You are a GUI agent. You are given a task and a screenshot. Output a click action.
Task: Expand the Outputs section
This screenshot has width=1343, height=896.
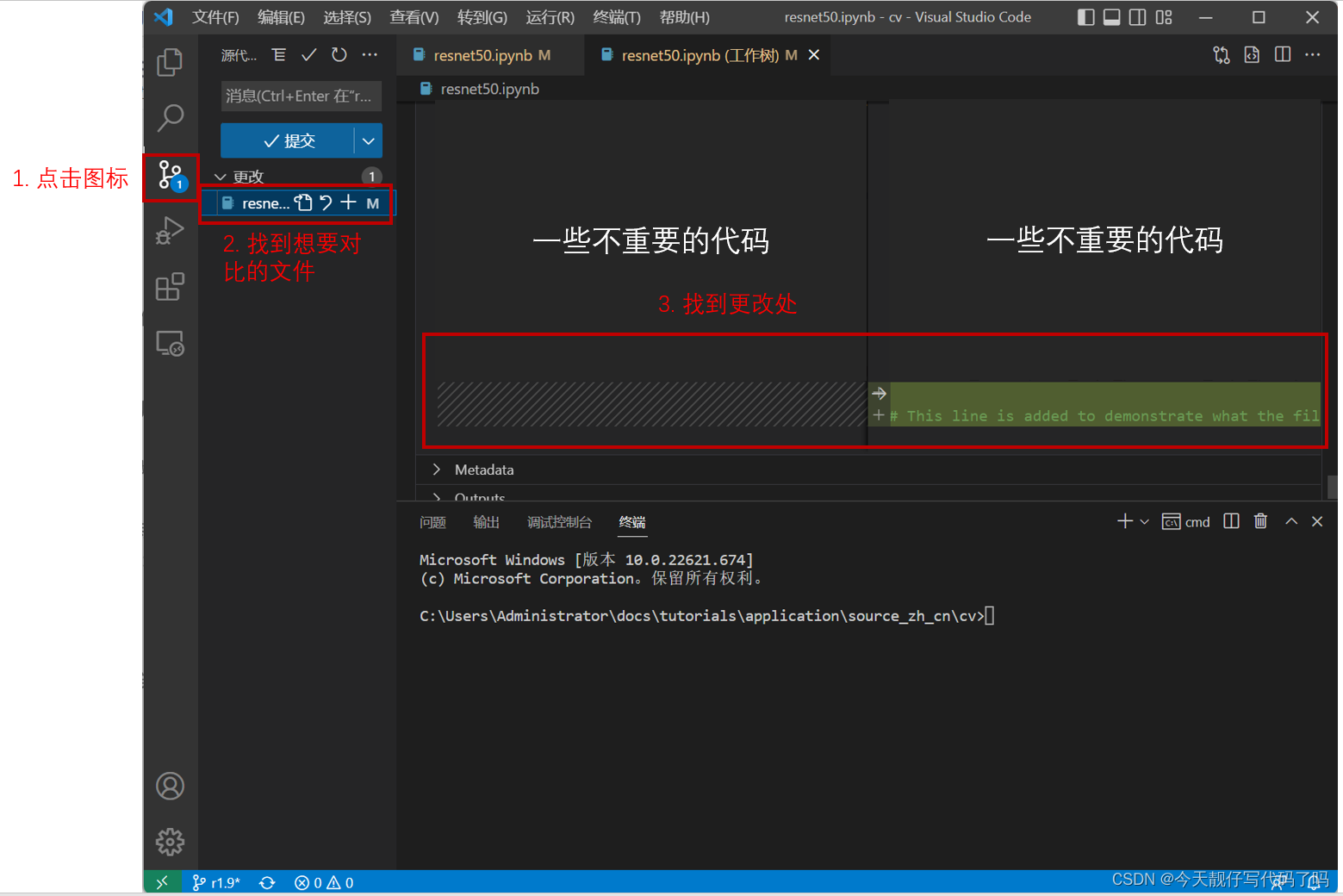click(437, 497)
